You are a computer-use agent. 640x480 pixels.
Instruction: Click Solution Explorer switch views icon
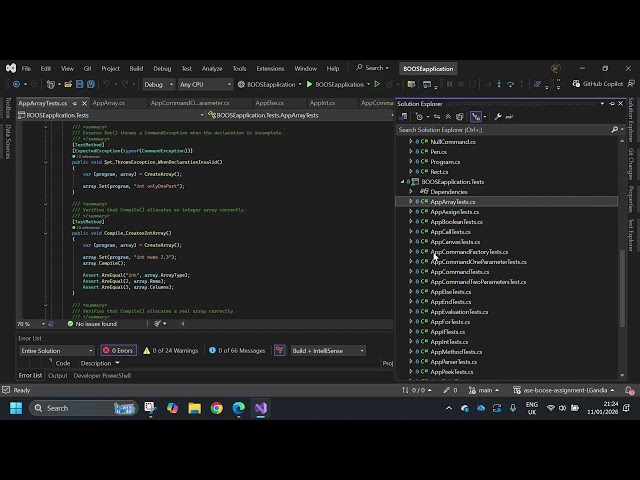click(403, 117)
